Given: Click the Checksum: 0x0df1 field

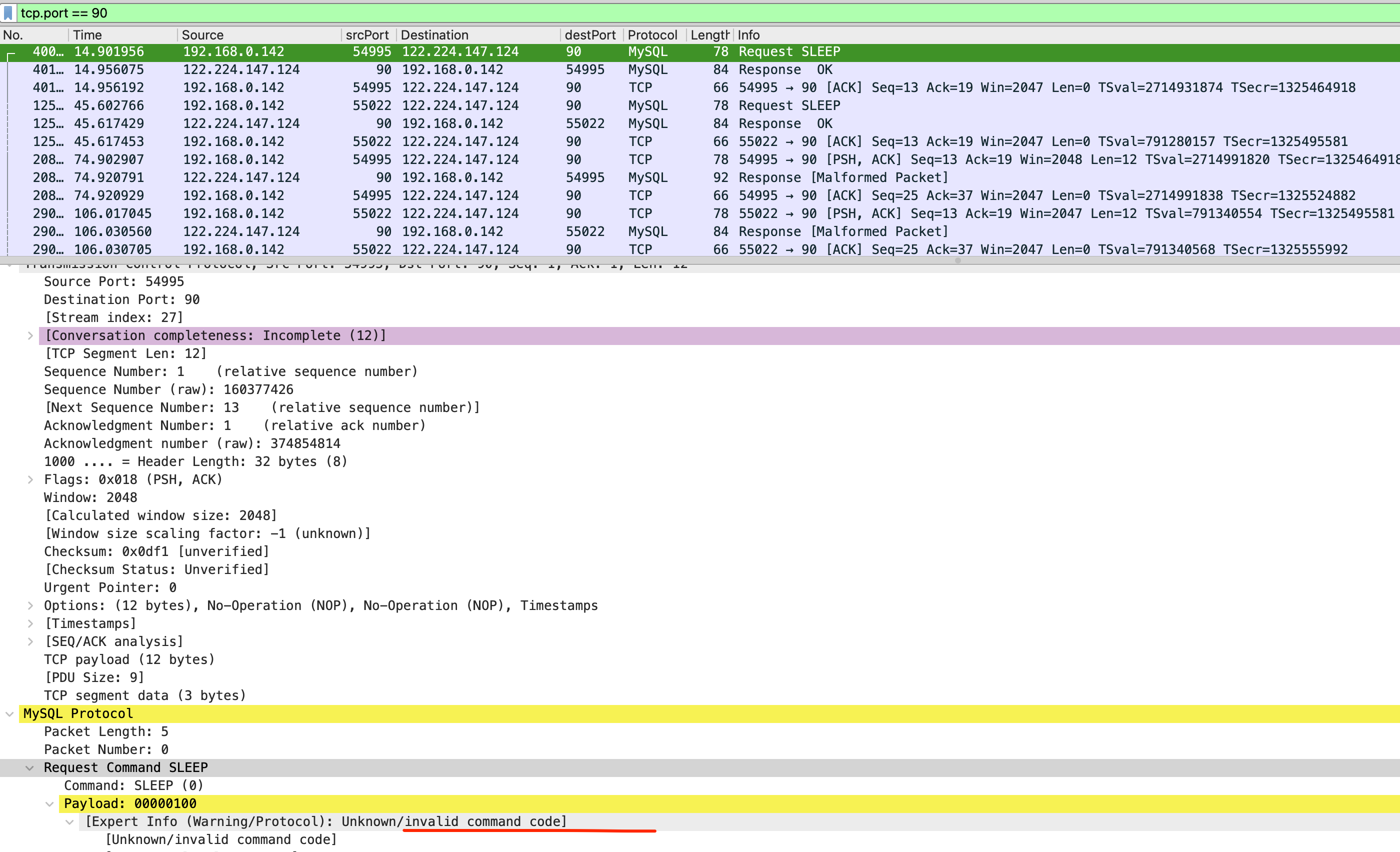Looking at the screenshot, I should (x=157, y=551).
